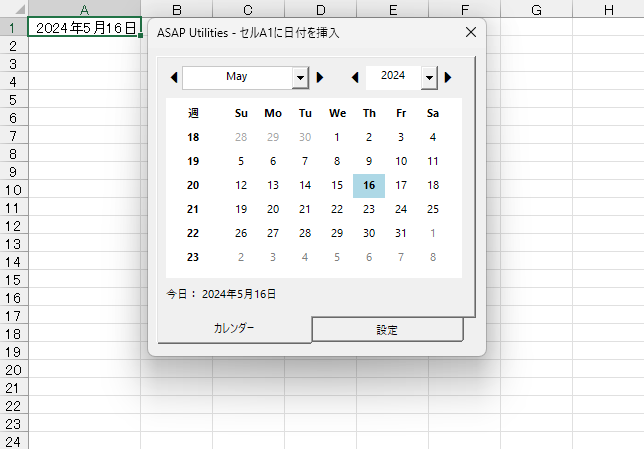This screenshot has height=449, width=644.
Task: Select Excel column H header
Action: 609,9
